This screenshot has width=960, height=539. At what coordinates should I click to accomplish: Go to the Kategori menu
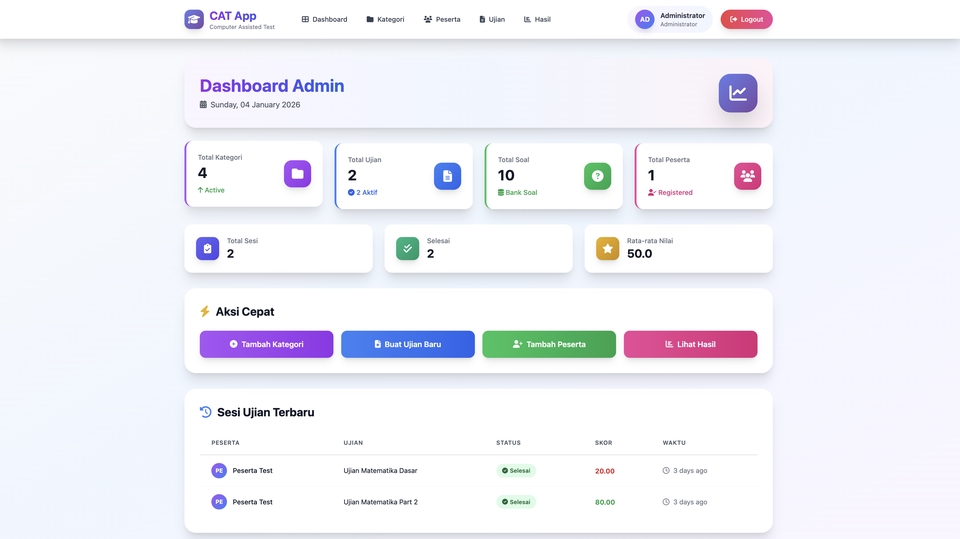385,19
